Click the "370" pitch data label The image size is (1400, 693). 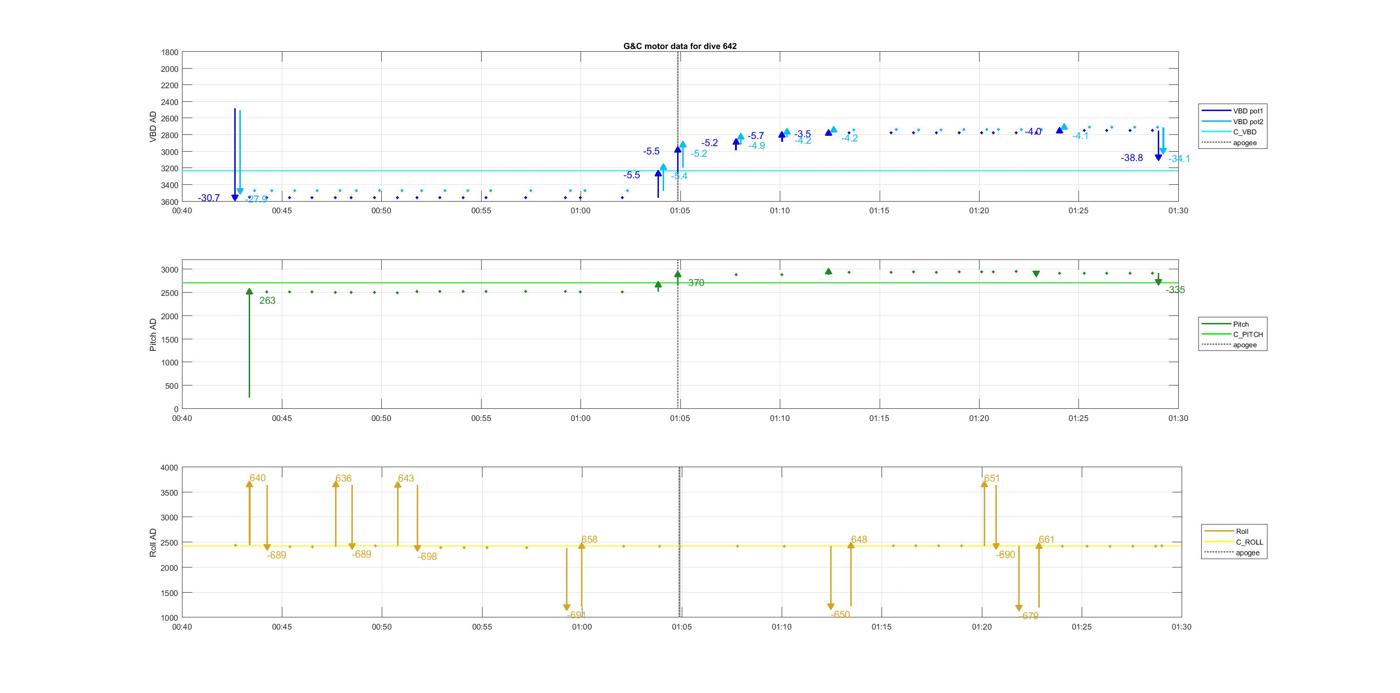click(696, 283)
